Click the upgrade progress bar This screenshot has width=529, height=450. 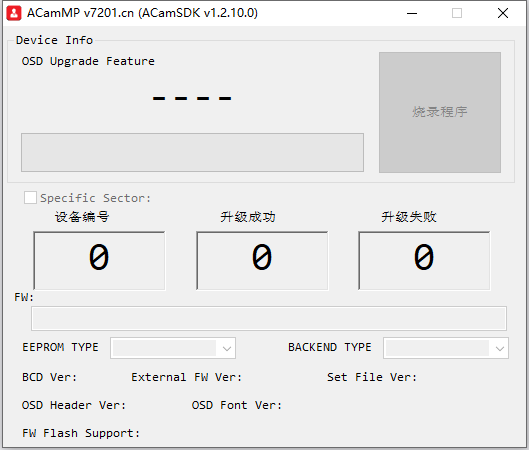tap(192, 152)
